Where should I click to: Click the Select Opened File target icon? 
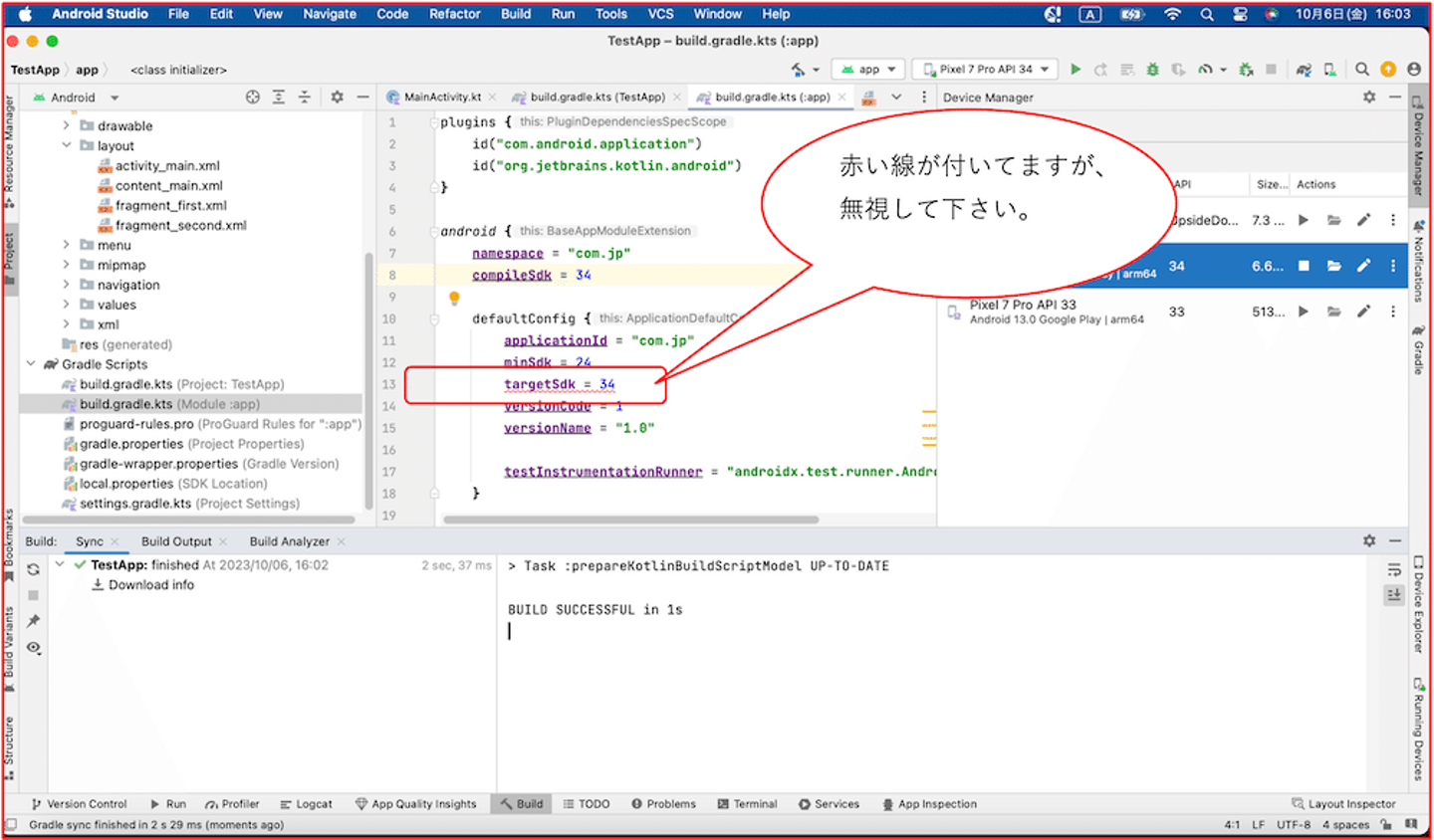point(253,98)
